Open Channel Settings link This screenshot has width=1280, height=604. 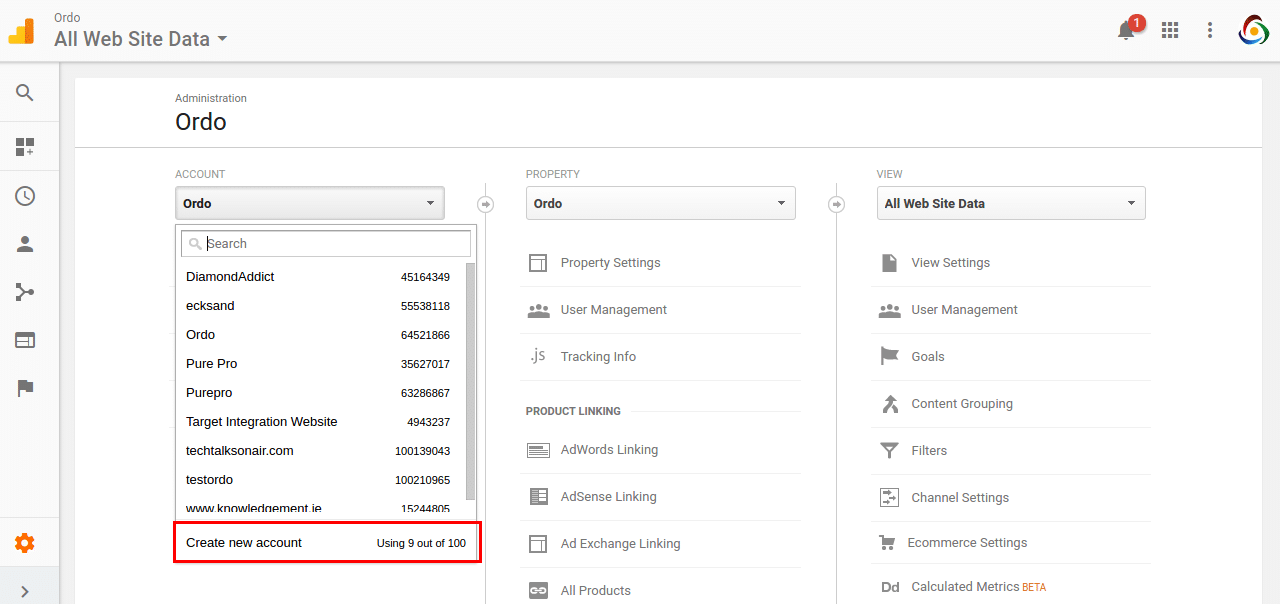coord(960,498)
